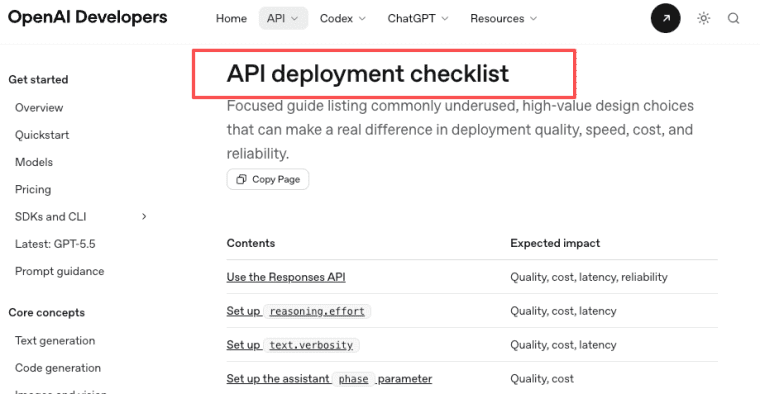760x394 pixels.
Task: Expand the SDKs and CLI chevron
Action: pyautogui.click(x=144, y=217)
